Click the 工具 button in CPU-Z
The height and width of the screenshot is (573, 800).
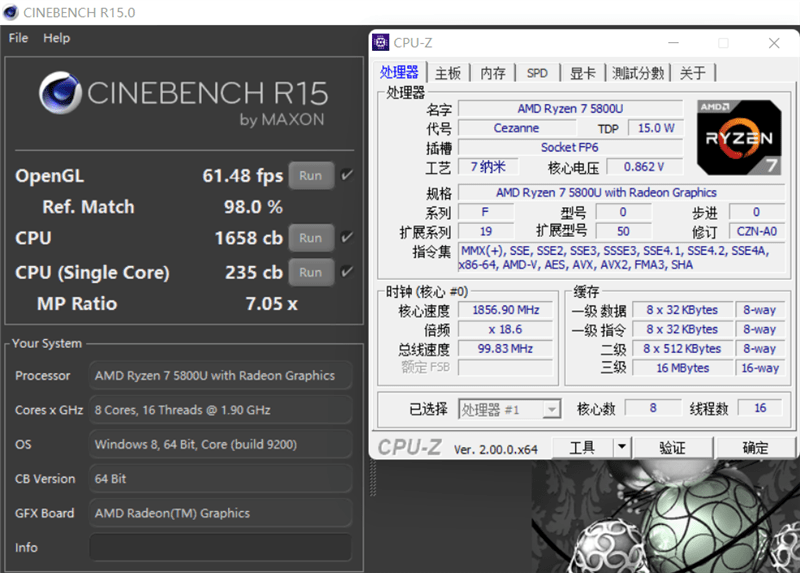pyautogui.click(x=582, y=447)
